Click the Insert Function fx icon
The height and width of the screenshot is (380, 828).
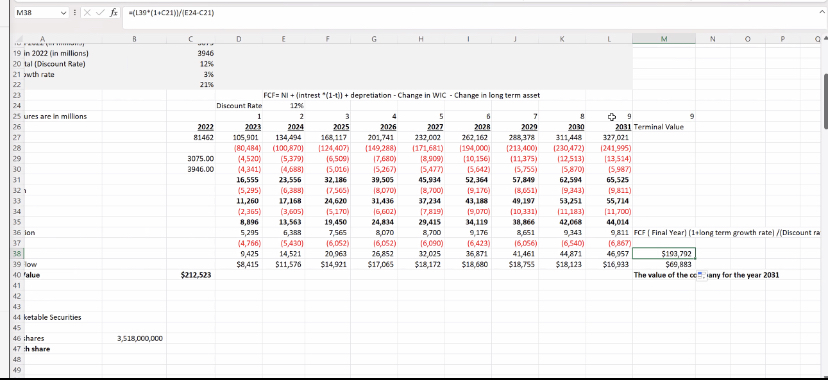(x=114, y=13)
